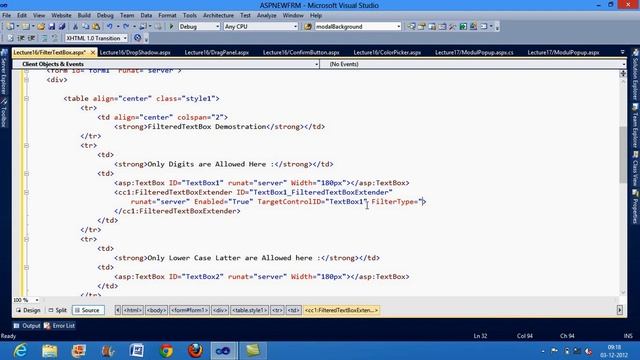Switch editor to Design view
The image size is (640, 360).
coord(28,310)
